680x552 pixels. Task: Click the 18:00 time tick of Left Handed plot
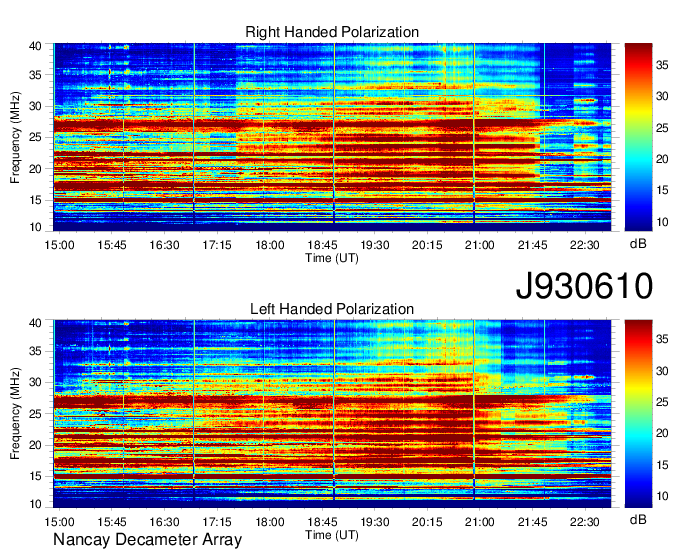pos(270,522)
